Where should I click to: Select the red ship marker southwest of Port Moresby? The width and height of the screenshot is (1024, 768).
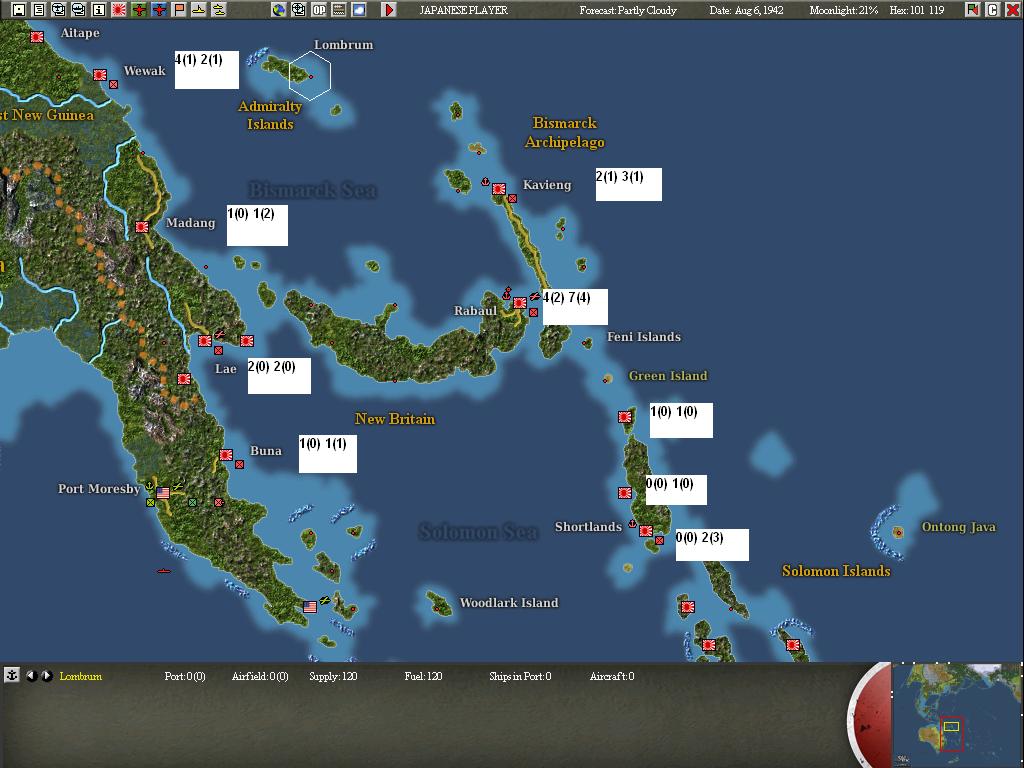[164, 571]
